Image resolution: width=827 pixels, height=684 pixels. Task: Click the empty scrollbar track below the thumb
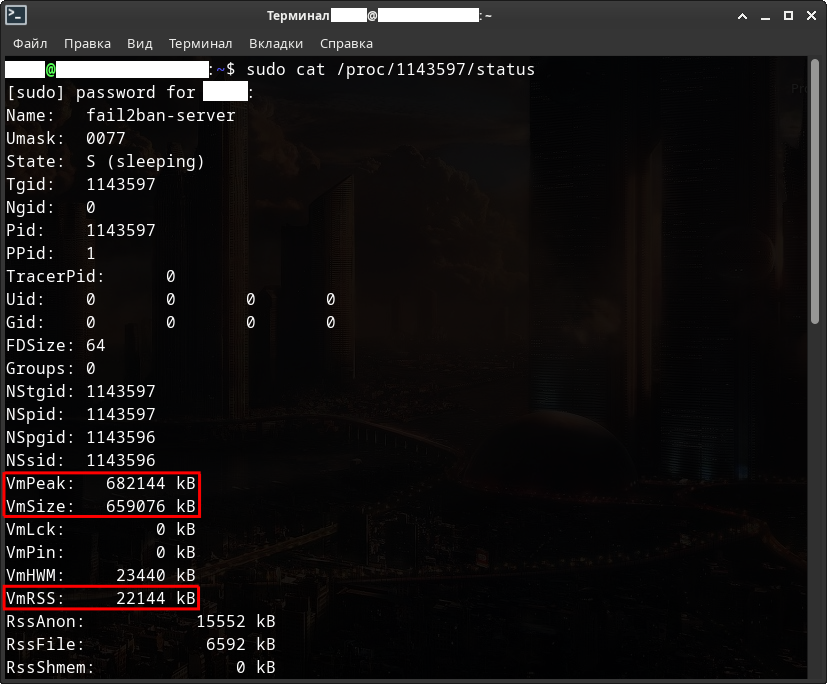click(x=818, y=500)
